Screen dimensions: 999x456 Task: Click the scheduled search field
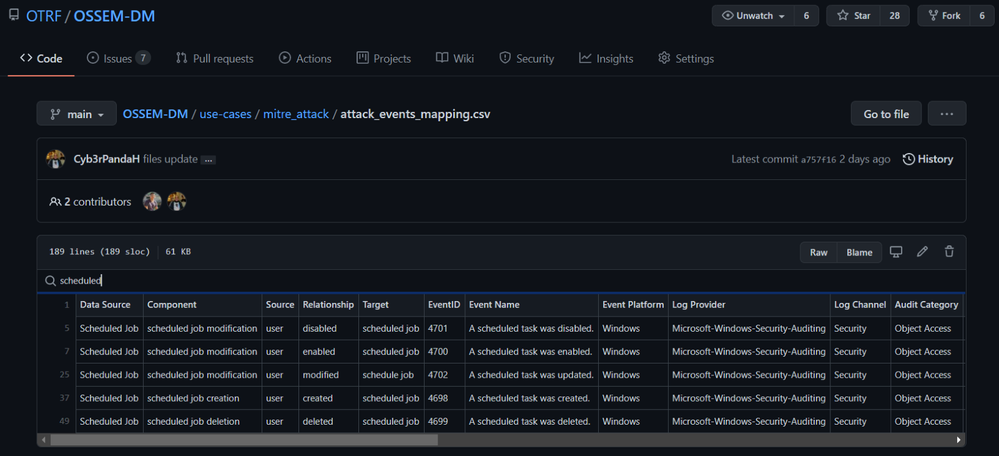coord(501,281)
